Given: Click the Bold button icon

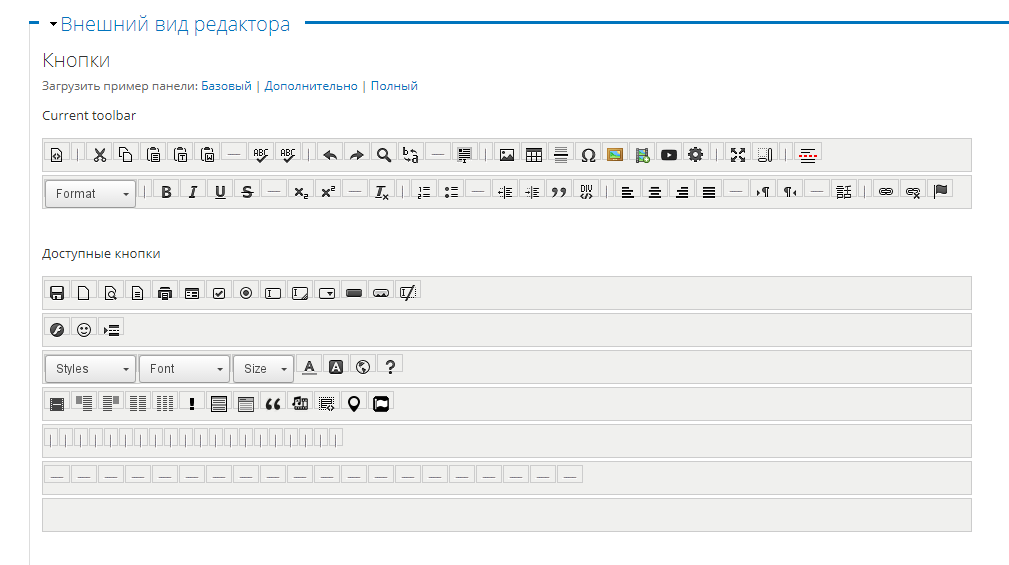Looking at the screenshot, I should tap(166, 192).
